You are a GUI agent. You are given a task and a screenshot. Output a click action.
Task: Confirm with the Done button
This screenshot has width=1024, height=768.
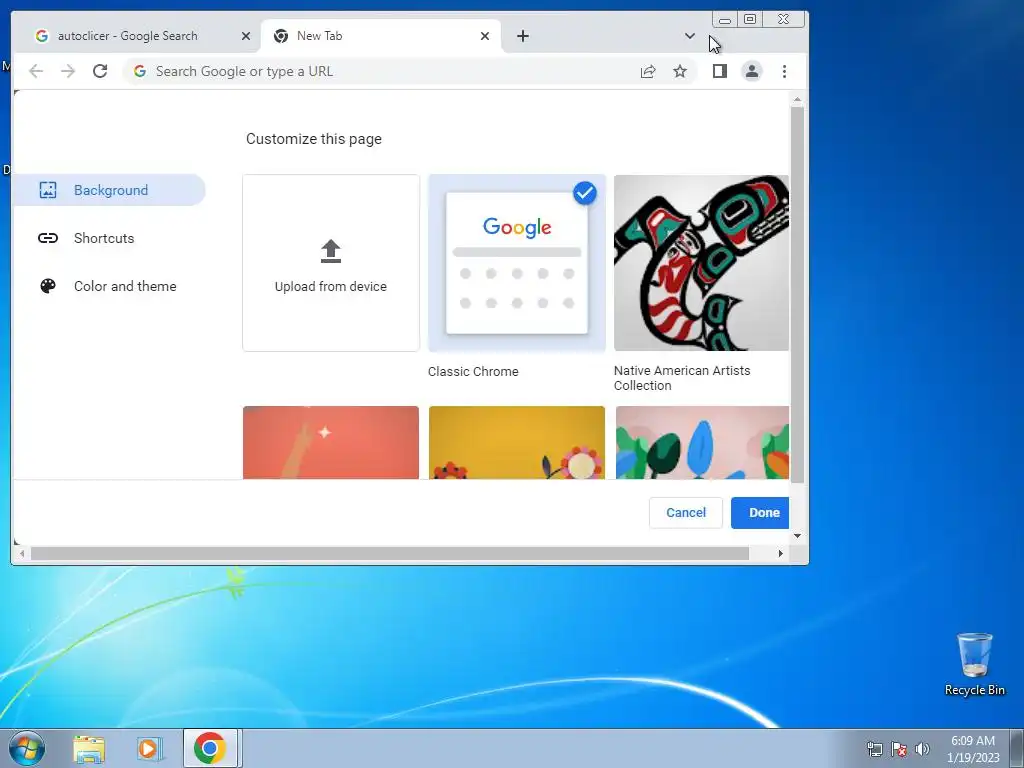pyautogui.click(x=761, y=513)
